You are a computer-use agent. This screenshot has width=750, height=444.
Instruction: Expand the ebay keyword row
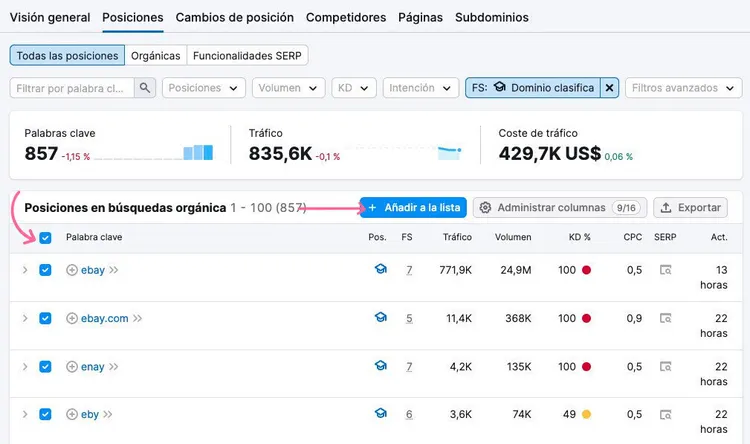(25, 270)
